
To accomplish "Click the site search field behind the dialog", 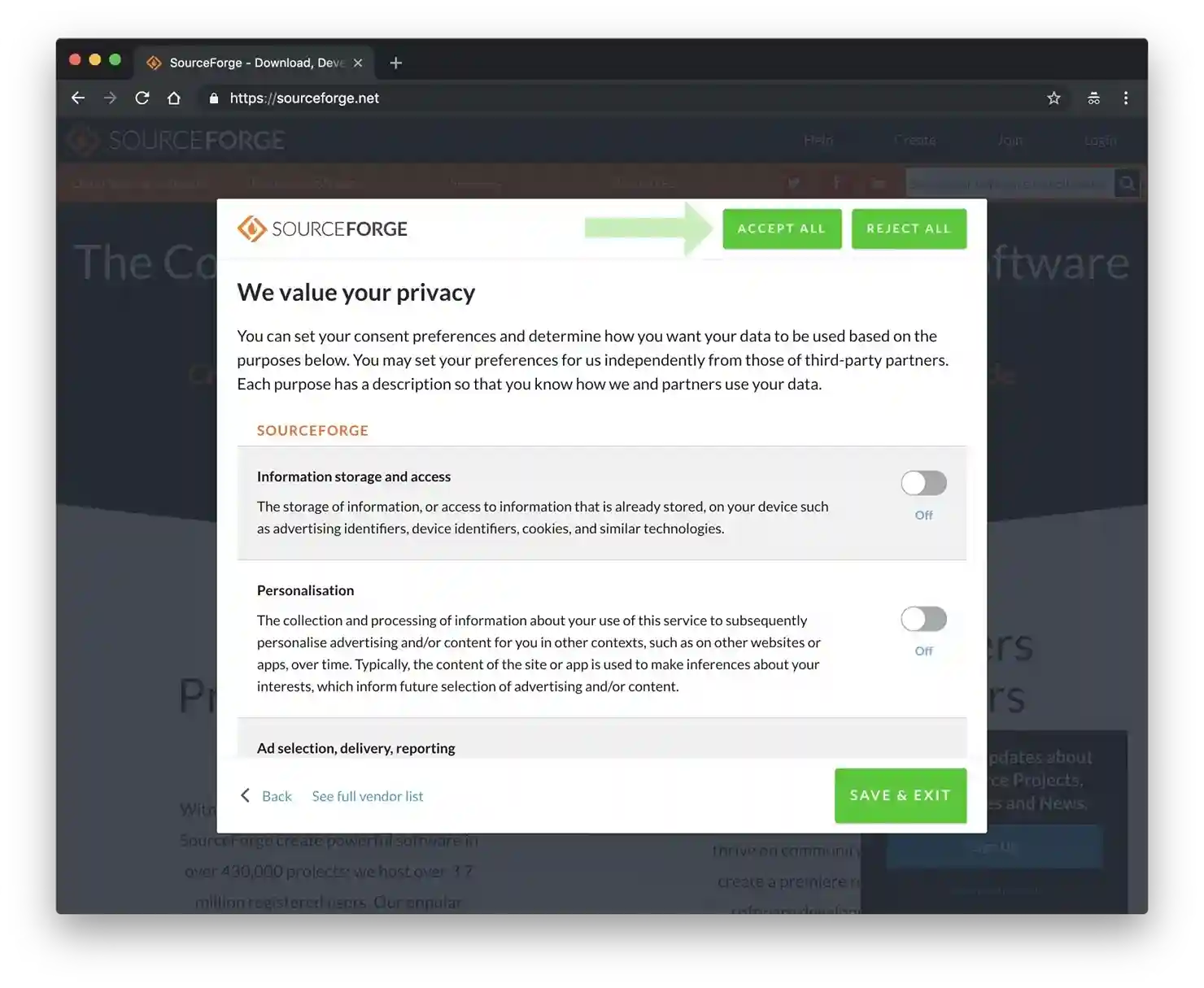I will pos(1010,183).
